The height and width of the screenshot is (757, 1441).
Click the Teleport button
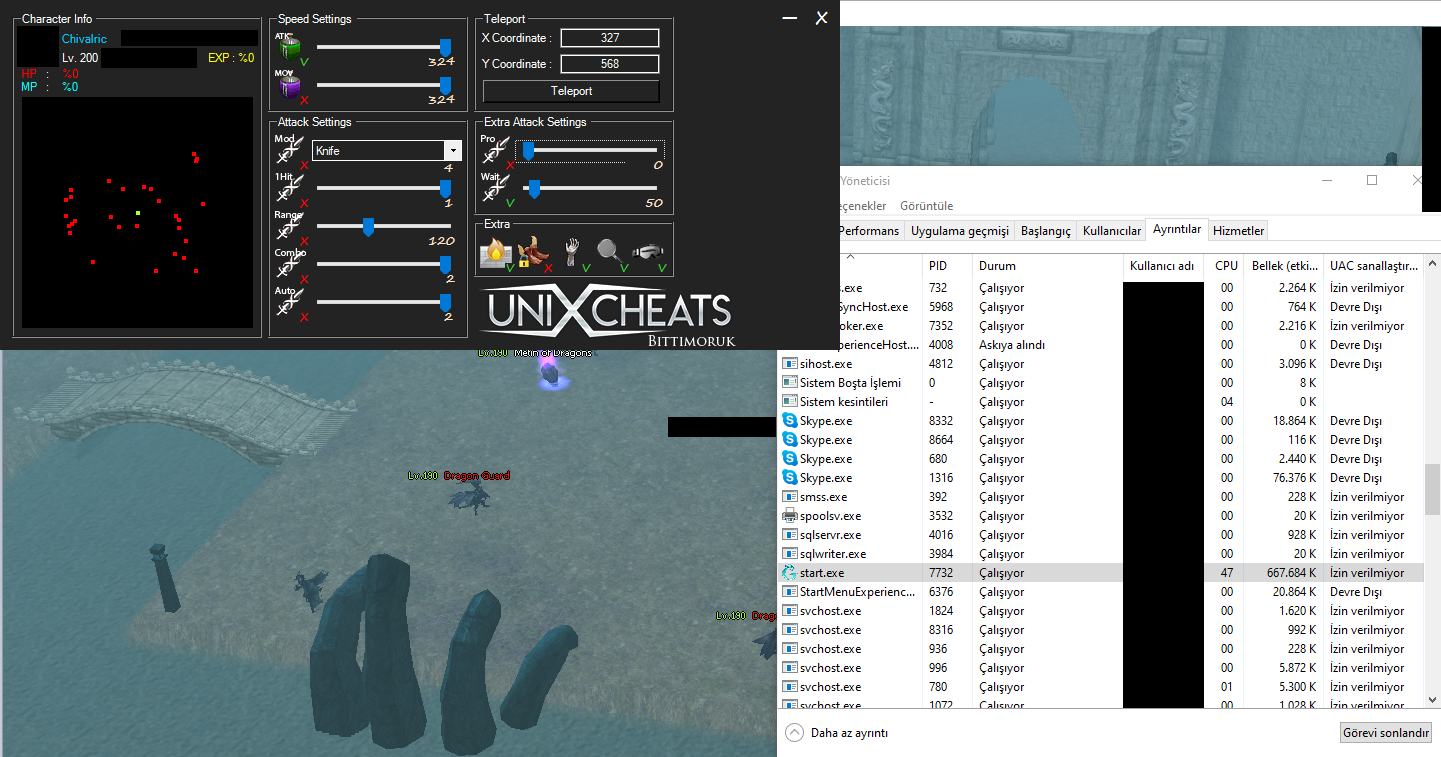click(x=572, y=91)
